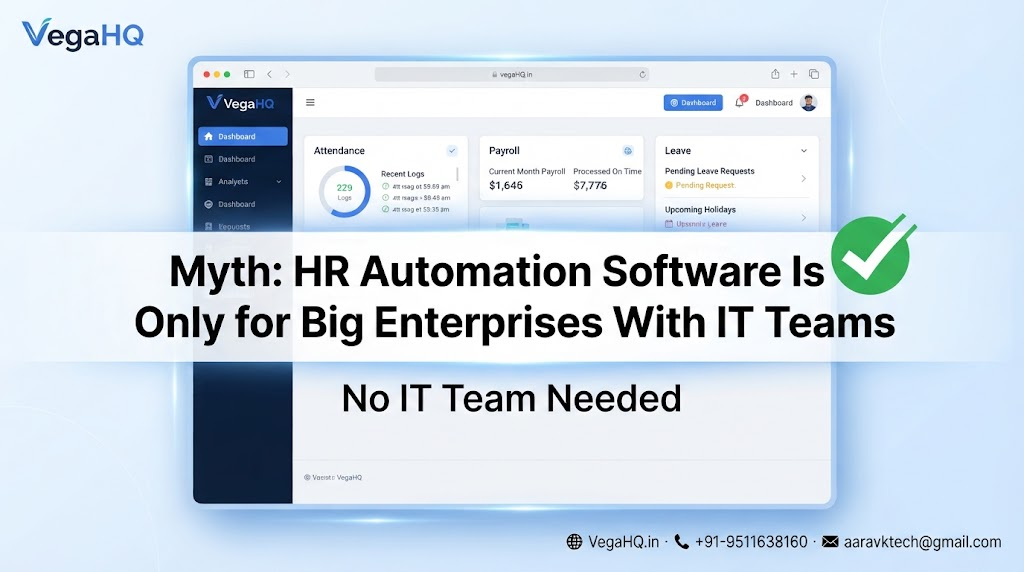Image resolution: width=1024 pixels, height=572 pixels.
Task: Reload the page with the refresh icon
Action: 642,74
